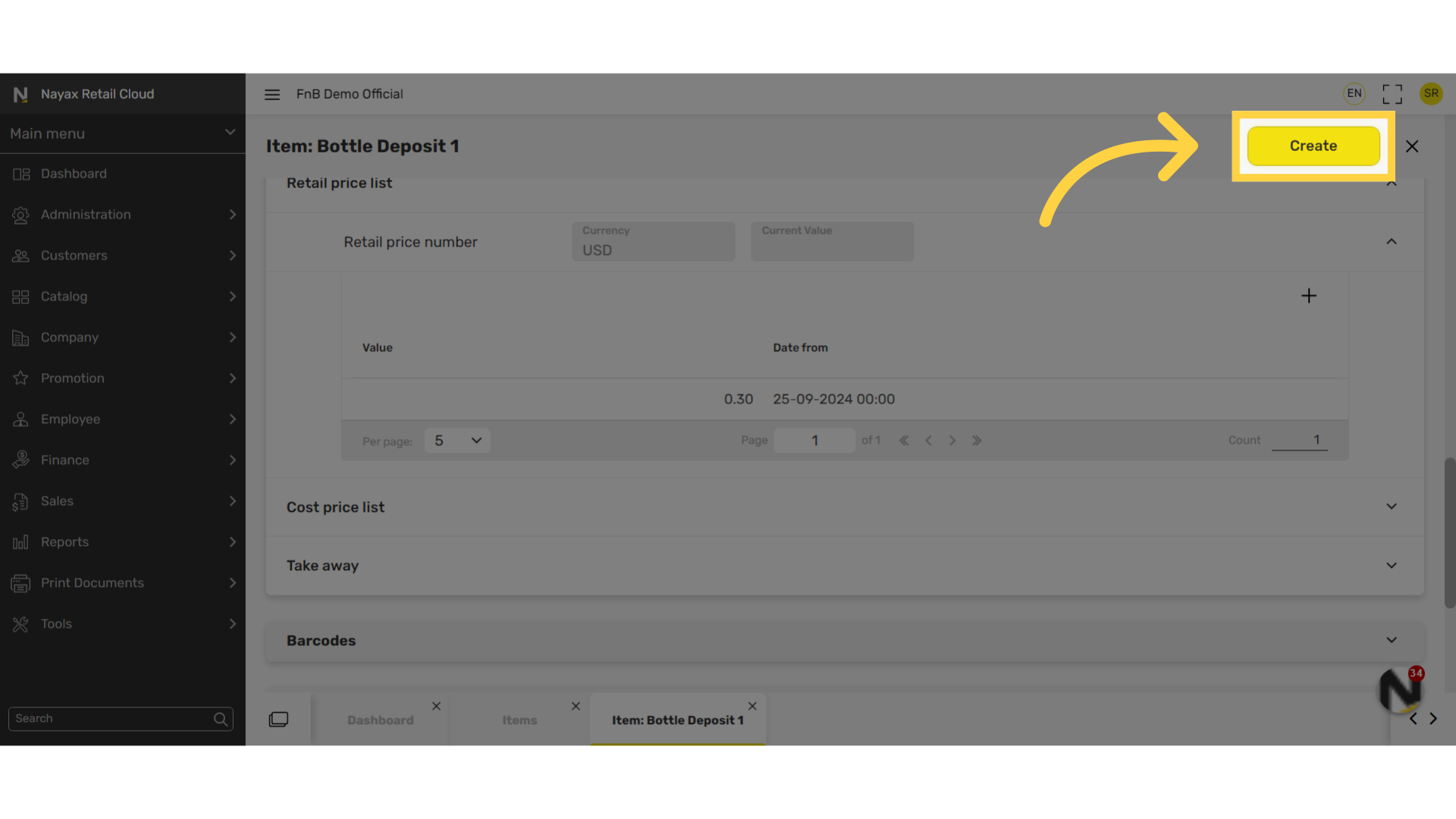The image size is (1456, 819).
Task: Open the SR user profile avatar
Action: (x=1431, y=93)
